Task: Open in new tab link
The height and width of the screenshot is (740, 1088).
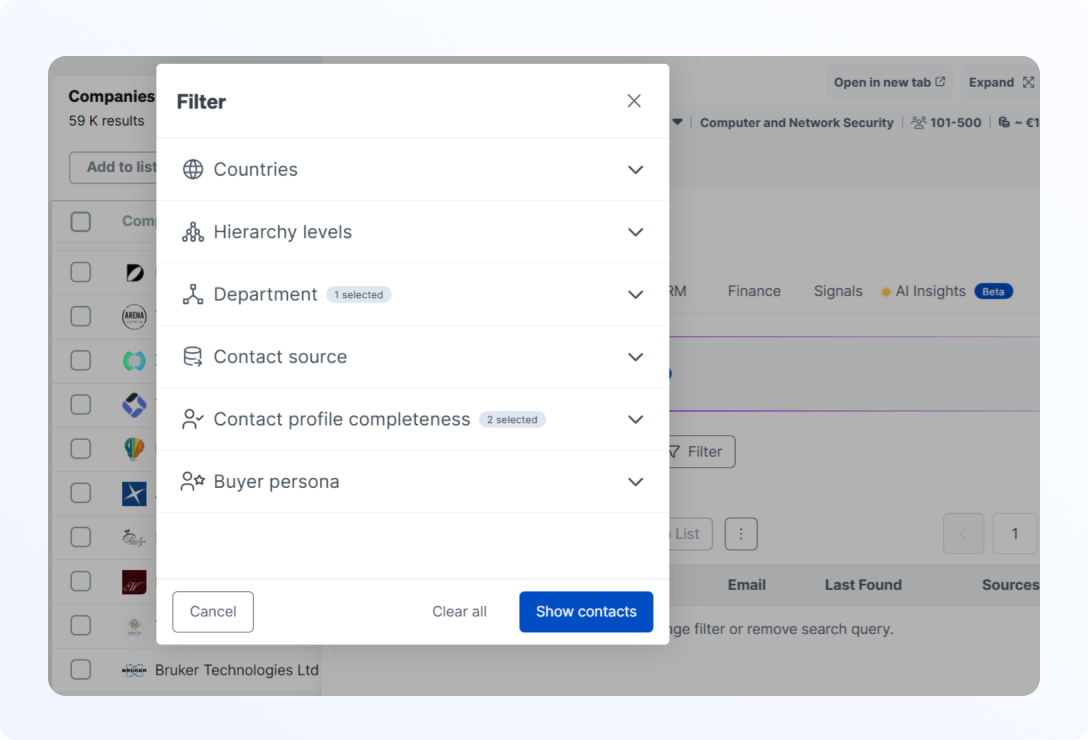Action: (890, 83)
